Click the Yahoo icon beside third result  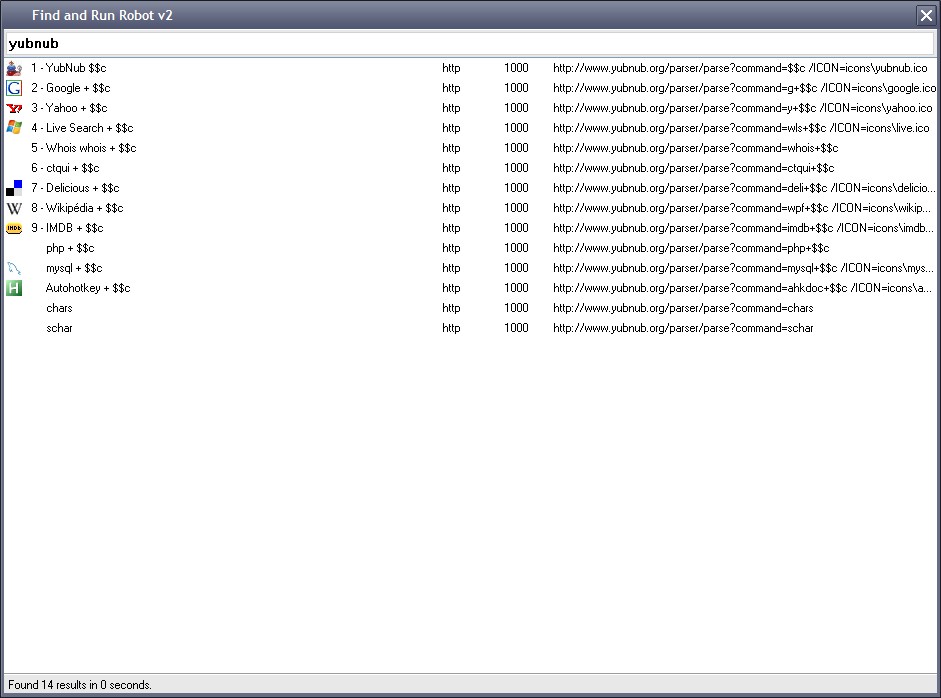14,108
